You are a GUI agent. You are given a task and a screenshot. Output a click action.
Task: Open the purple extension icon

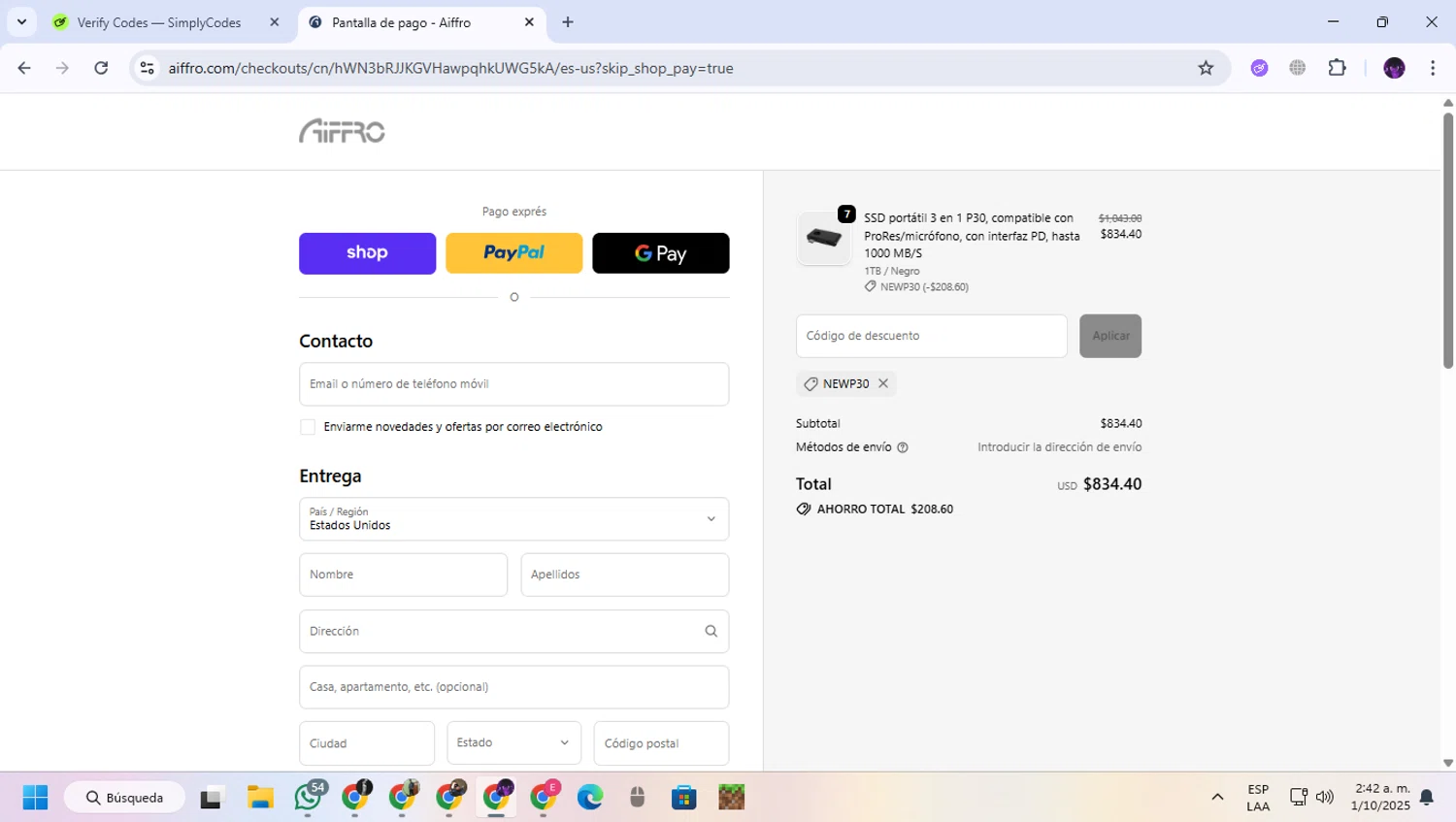tap(1259, 68)
